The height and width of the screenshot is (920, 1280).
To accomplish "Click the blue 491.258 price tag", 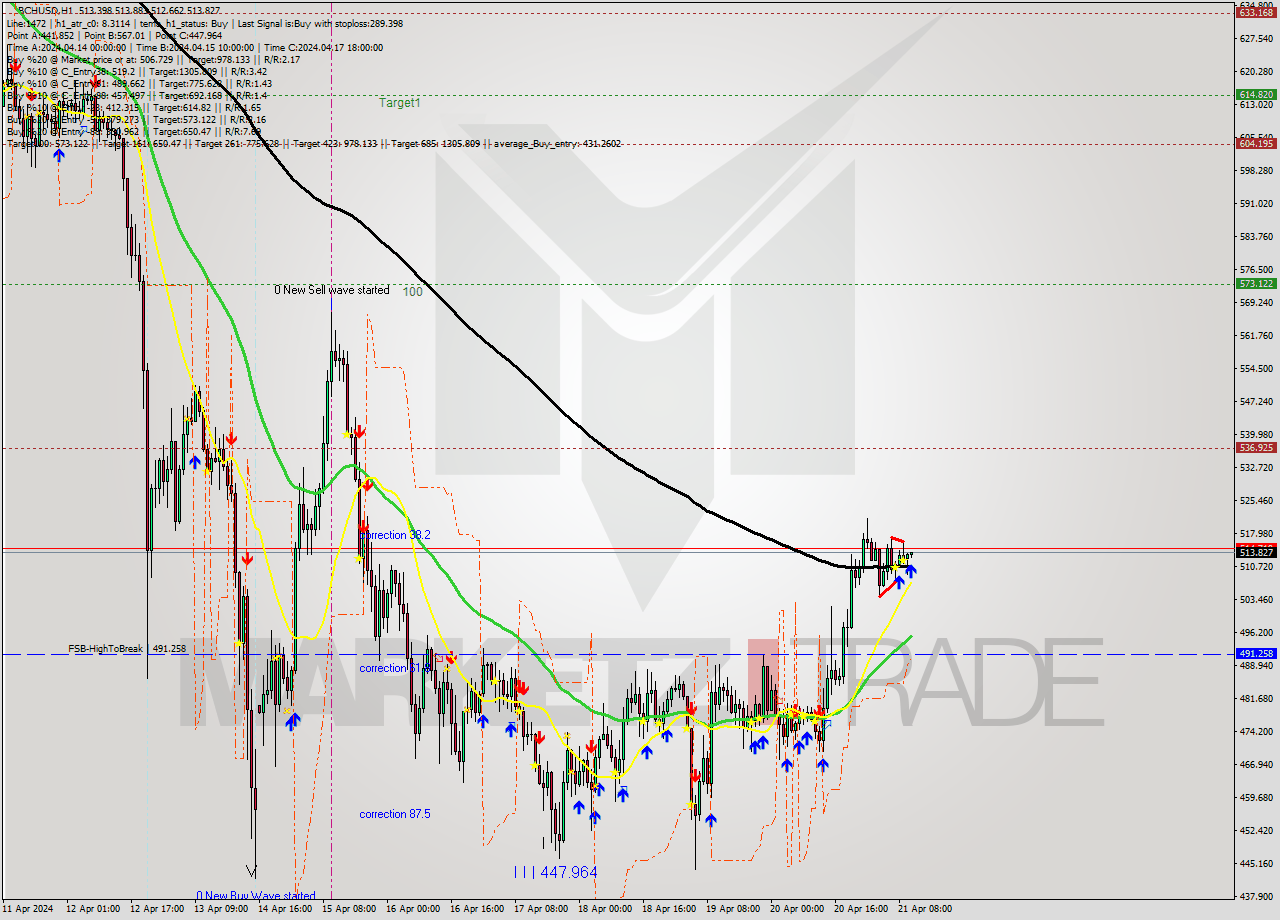I will pyautogui.click(x=1255, y=653).
